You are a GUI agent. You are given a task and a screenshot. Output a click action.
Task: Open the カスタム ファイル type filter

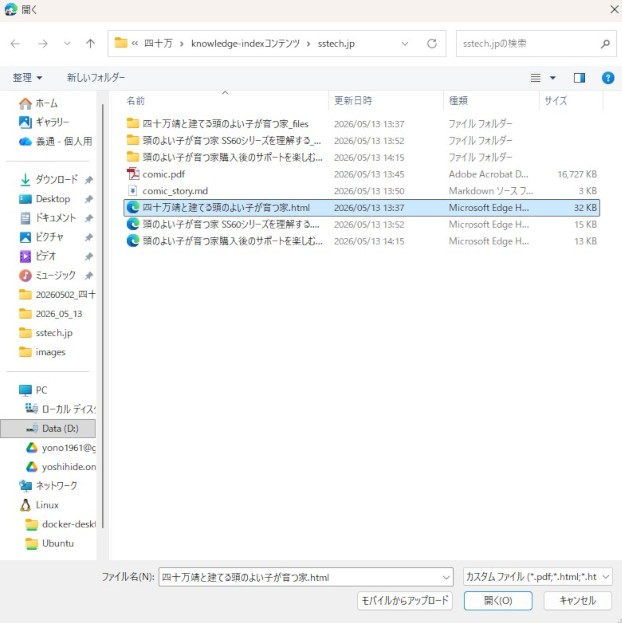pyautogui.click(x=537, y=577)
